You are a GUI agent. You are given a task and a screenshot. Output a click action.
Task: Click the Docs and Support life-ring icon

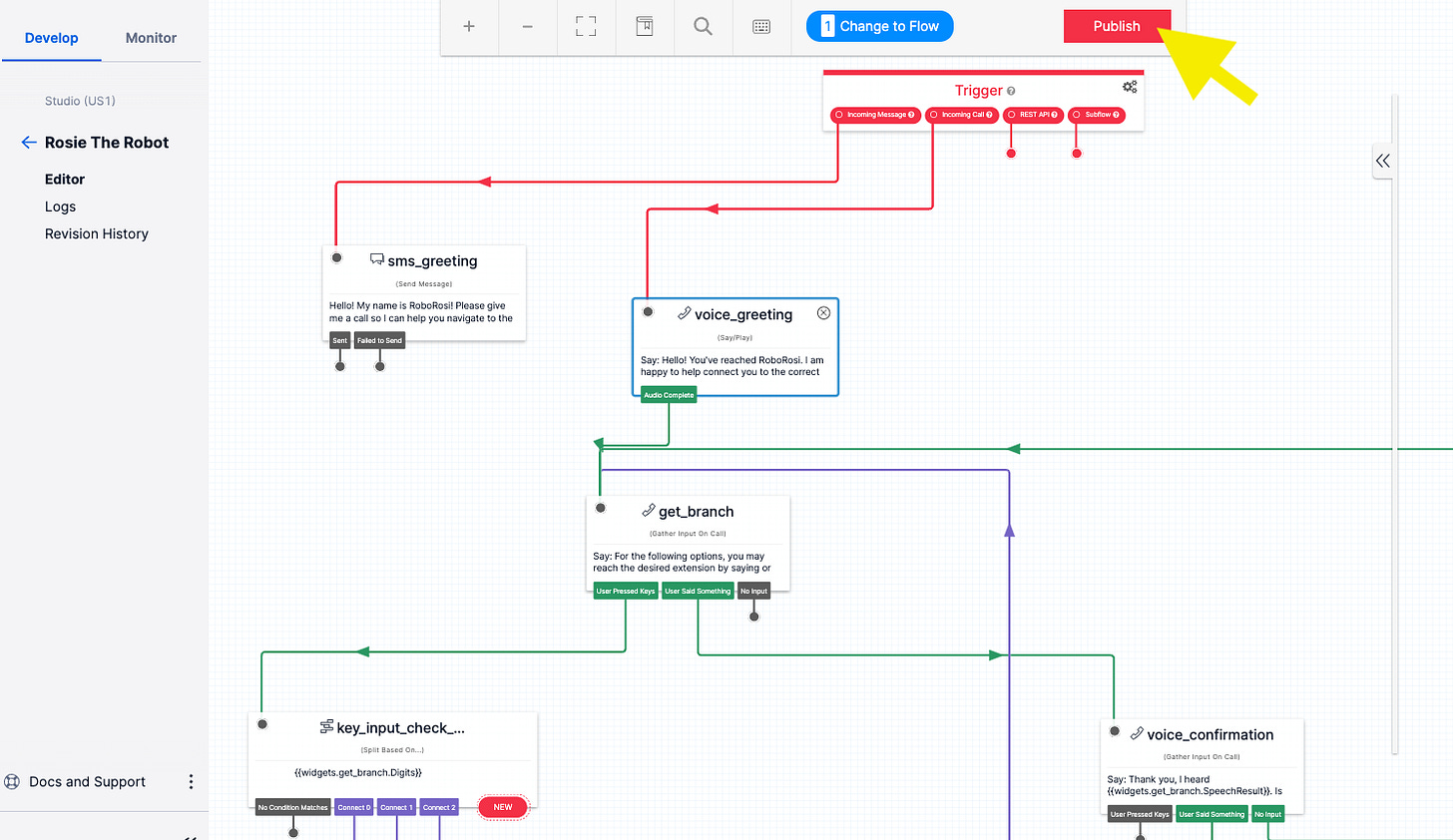coord(11,781)
